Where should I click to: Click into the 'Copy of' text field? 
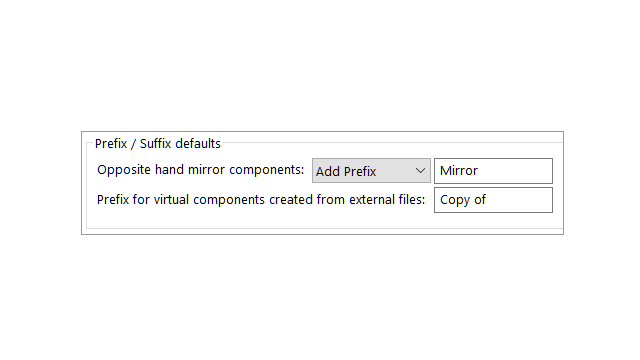pos(493,200)
